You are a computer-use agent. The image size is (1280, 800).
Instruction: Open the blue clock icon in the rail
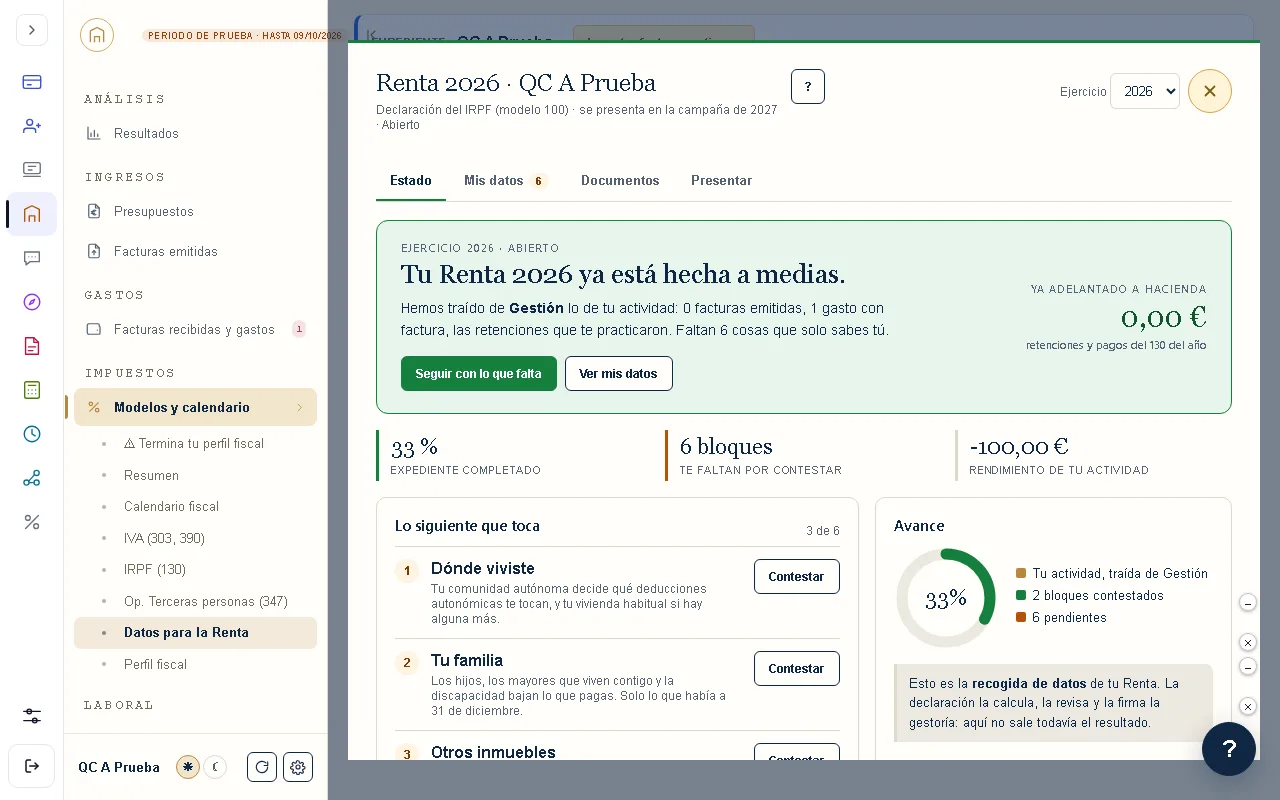[x=32, y=434]
